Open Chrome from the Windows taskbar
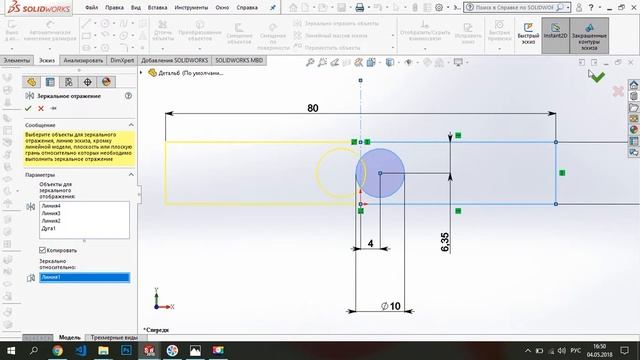This screenshot has width=640, height=360. click(x=58, y=351)
